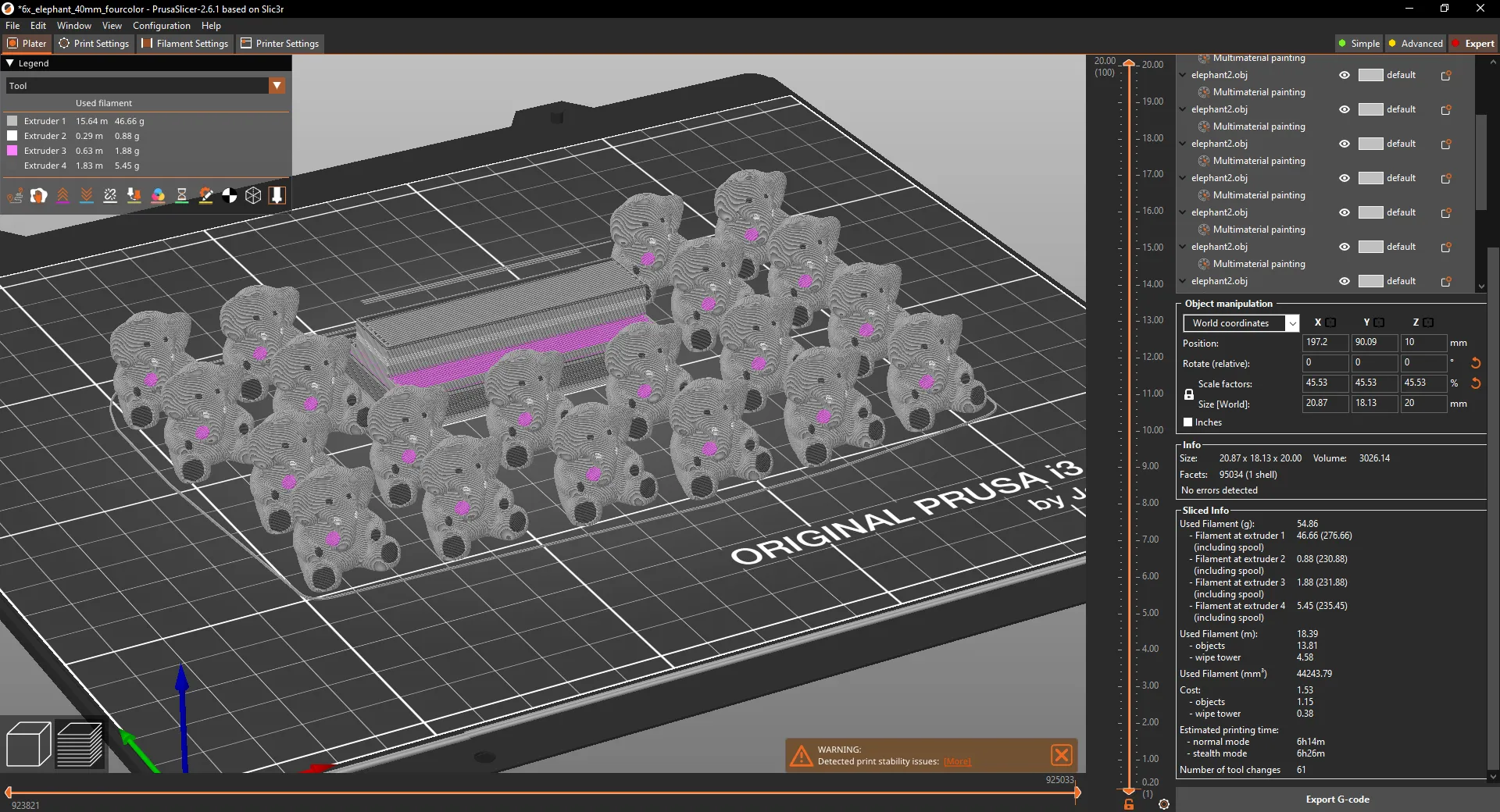
Task: Toggle color changes icon in legend toolbar
Action: click(158, 196)
